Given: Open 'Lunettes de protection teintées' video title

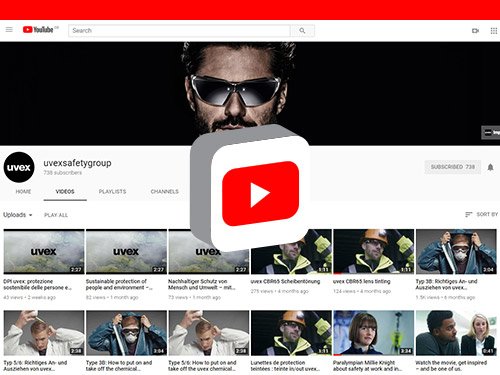Looking at the screenshot, I should click(x=285, y=366).
